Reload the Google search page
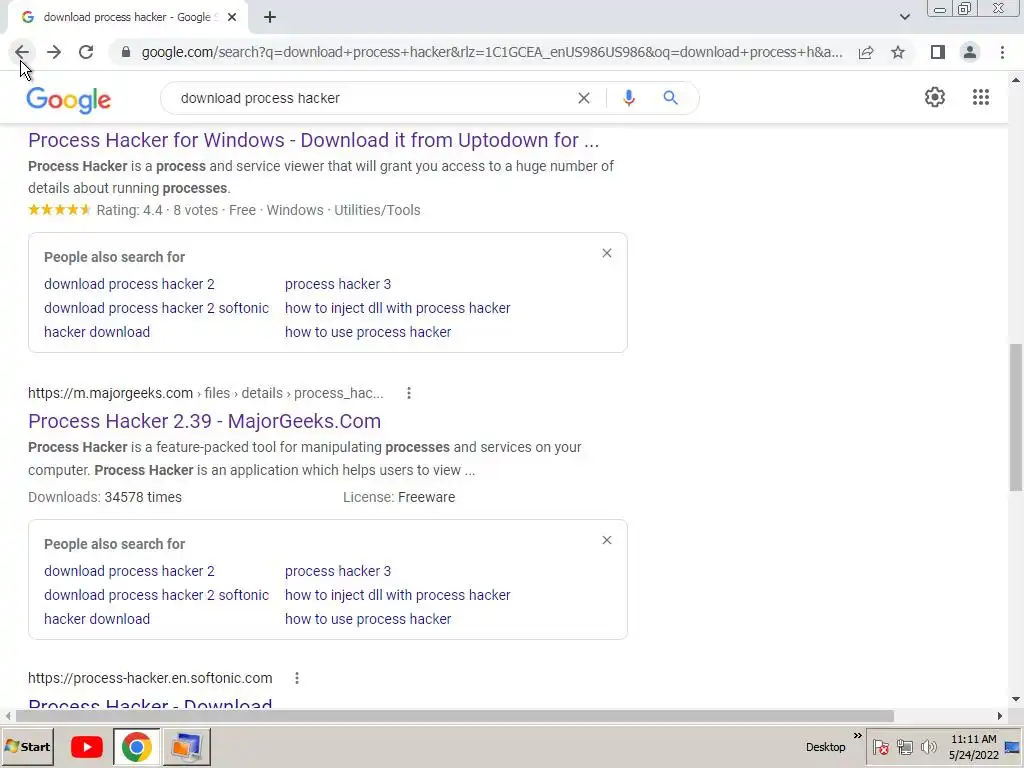This screenshot has height=768, width=1024. (x=86, y=52)
